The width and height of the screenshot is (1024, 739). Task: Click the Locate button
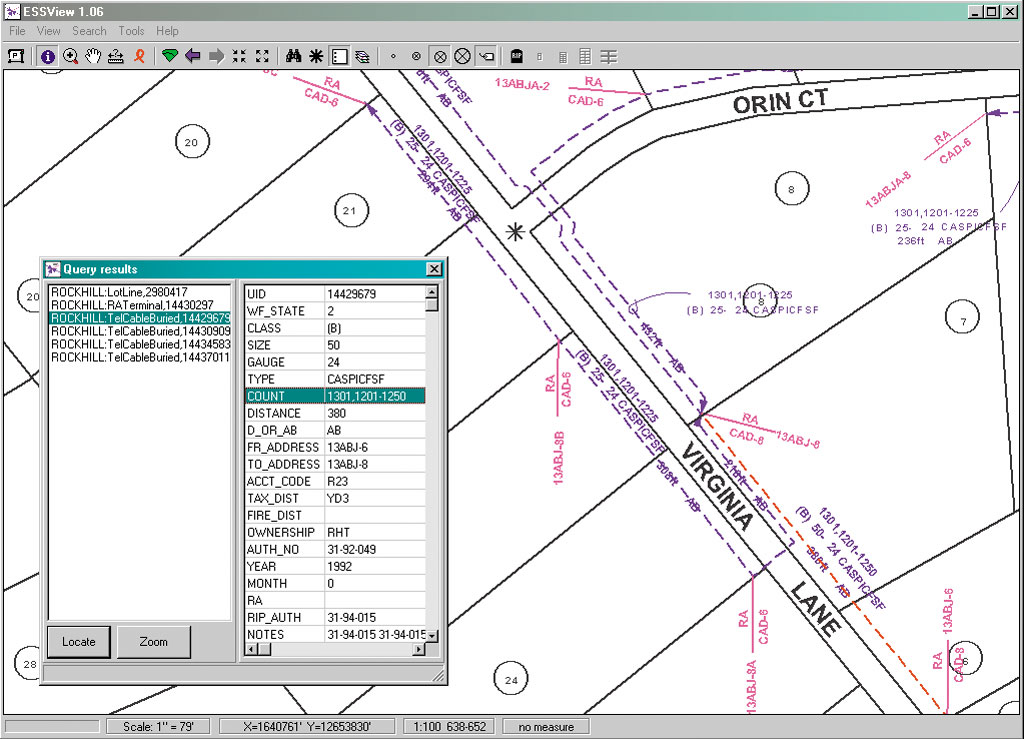click(x=79, y=642)
